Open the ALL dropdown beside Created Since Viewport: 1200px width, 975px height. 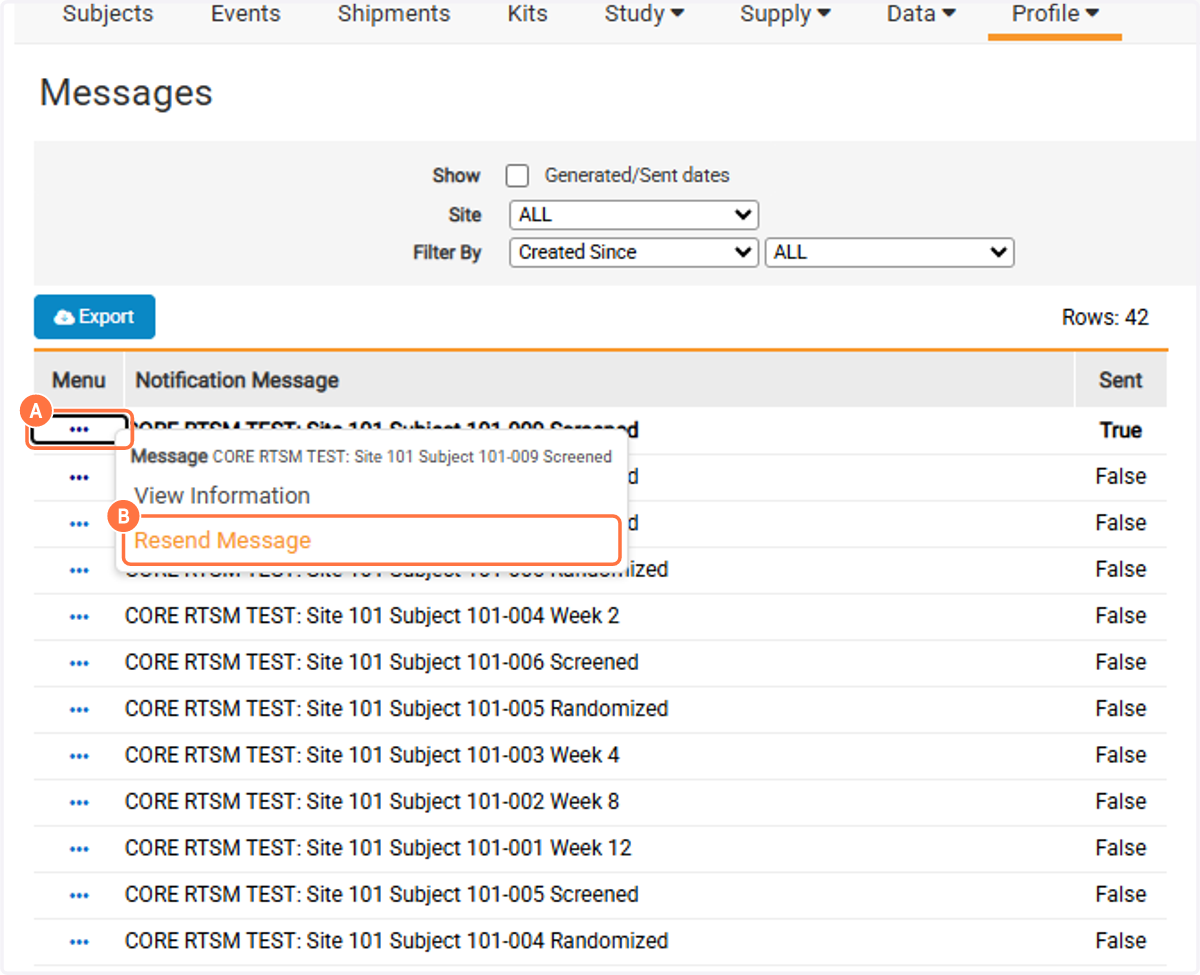point(890,253)
